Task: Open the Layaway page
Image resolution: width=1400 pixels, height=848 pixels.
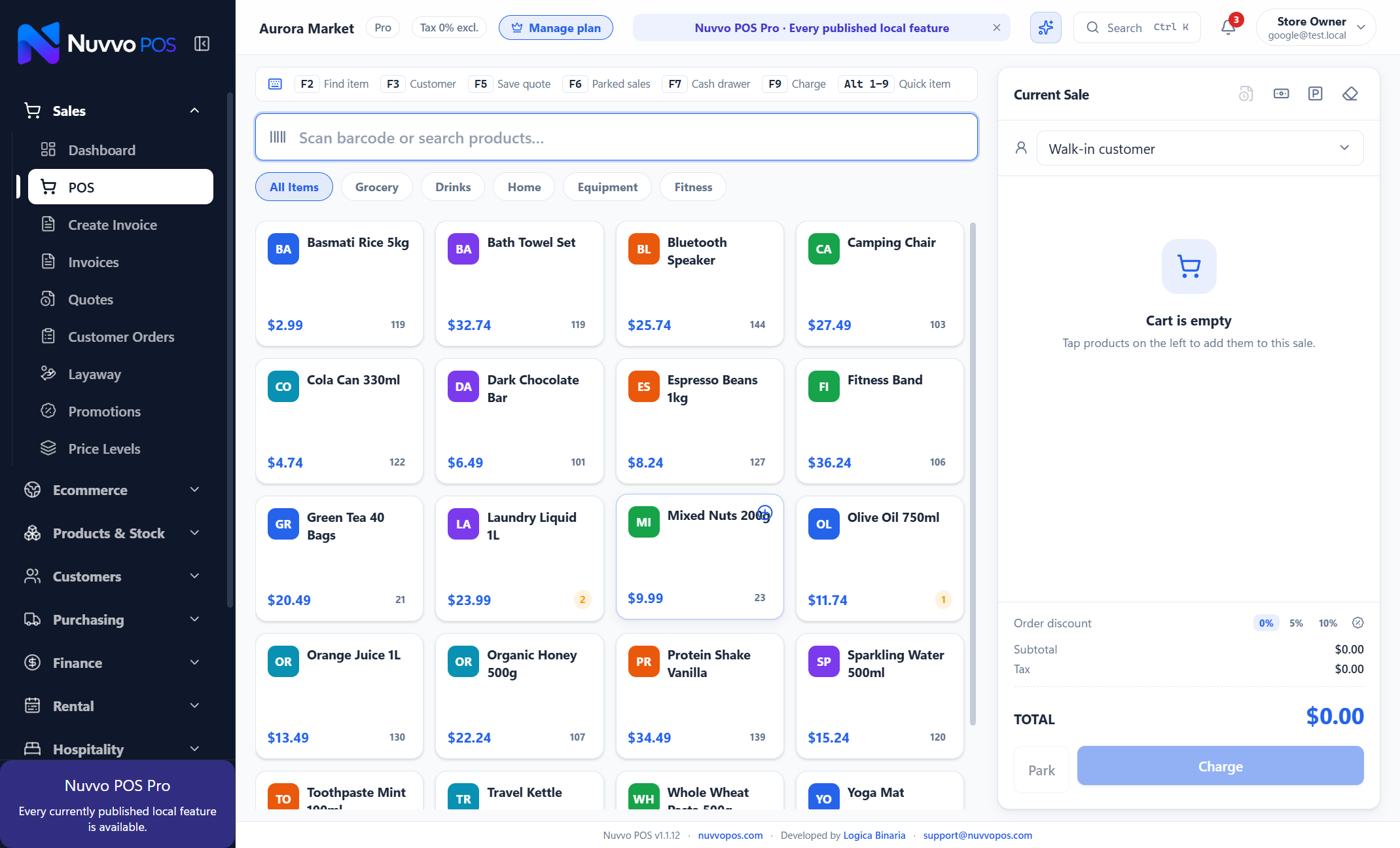Action: click(x=120, y=374)
